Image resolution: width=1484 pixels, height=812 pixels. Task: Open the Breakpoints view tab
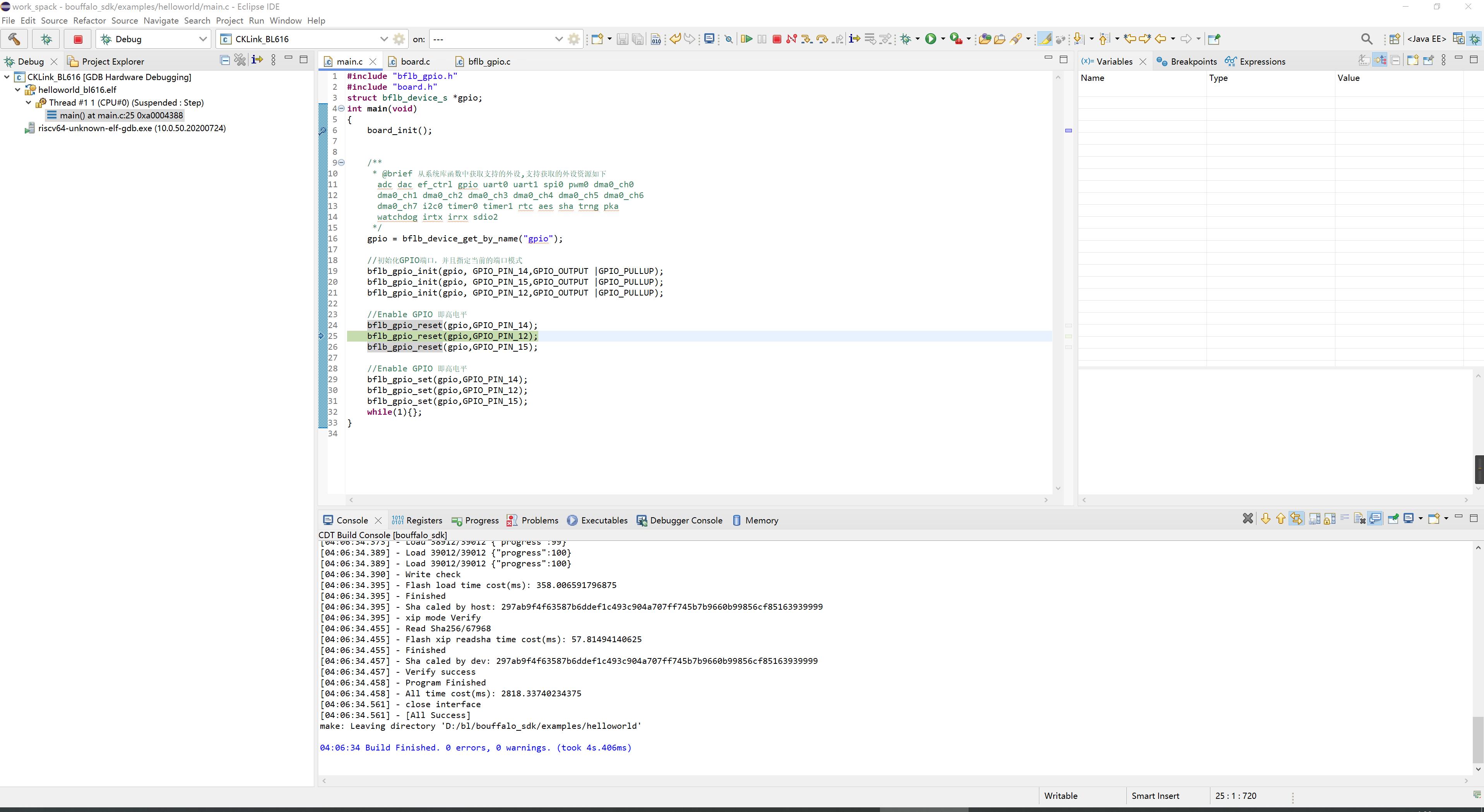(1187, 61)
